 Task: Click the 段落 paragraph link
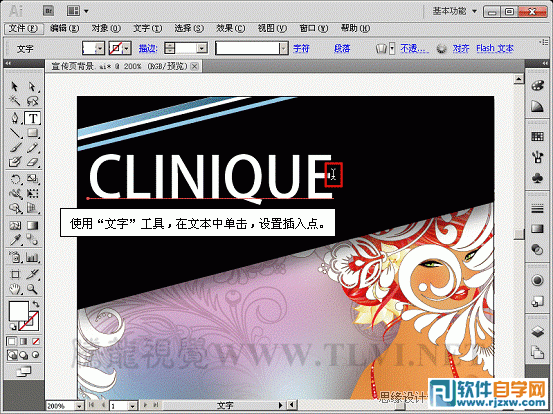342,48
